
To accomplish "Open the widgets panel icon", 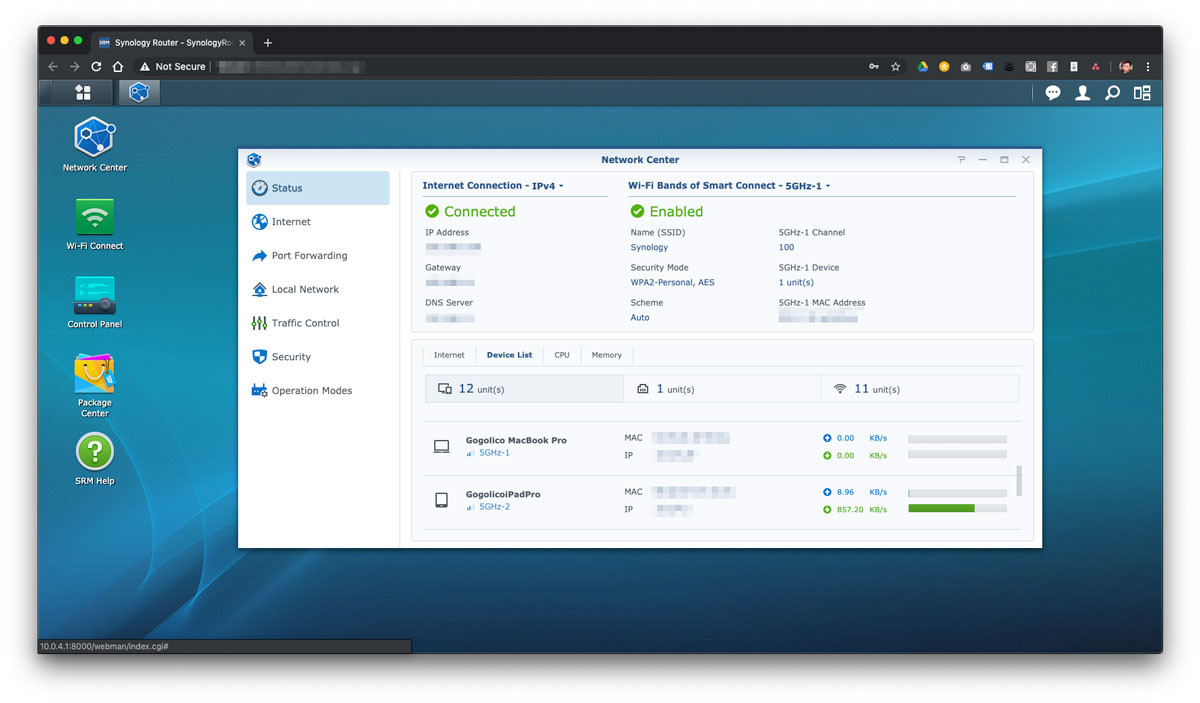I will 1142,93.
